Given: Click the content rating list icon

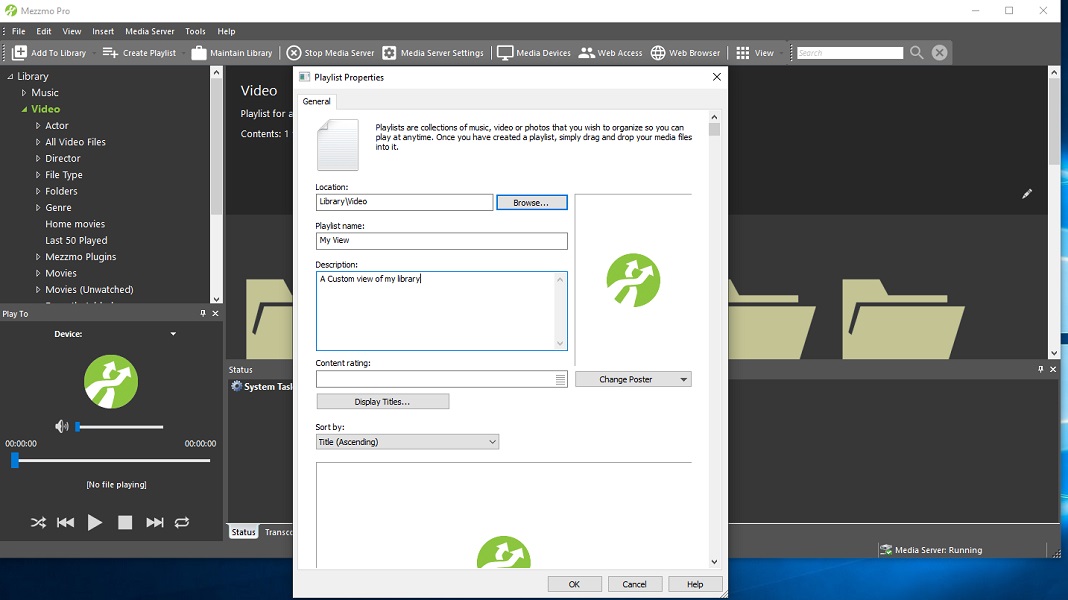Looking at the screenshot, I should (x=561, y=379).
